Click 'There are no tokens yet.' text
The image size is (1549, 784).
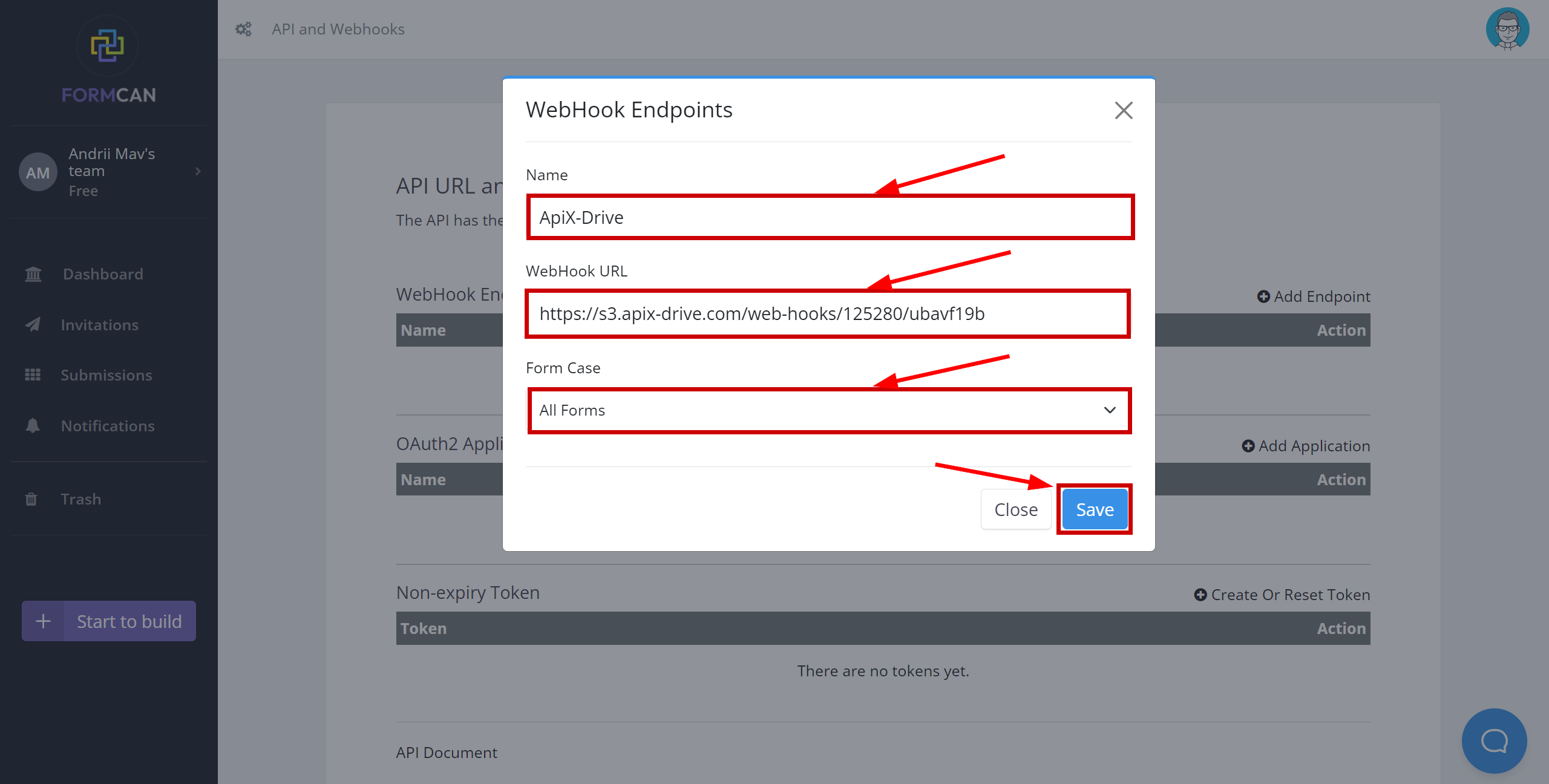pos(883,671)
